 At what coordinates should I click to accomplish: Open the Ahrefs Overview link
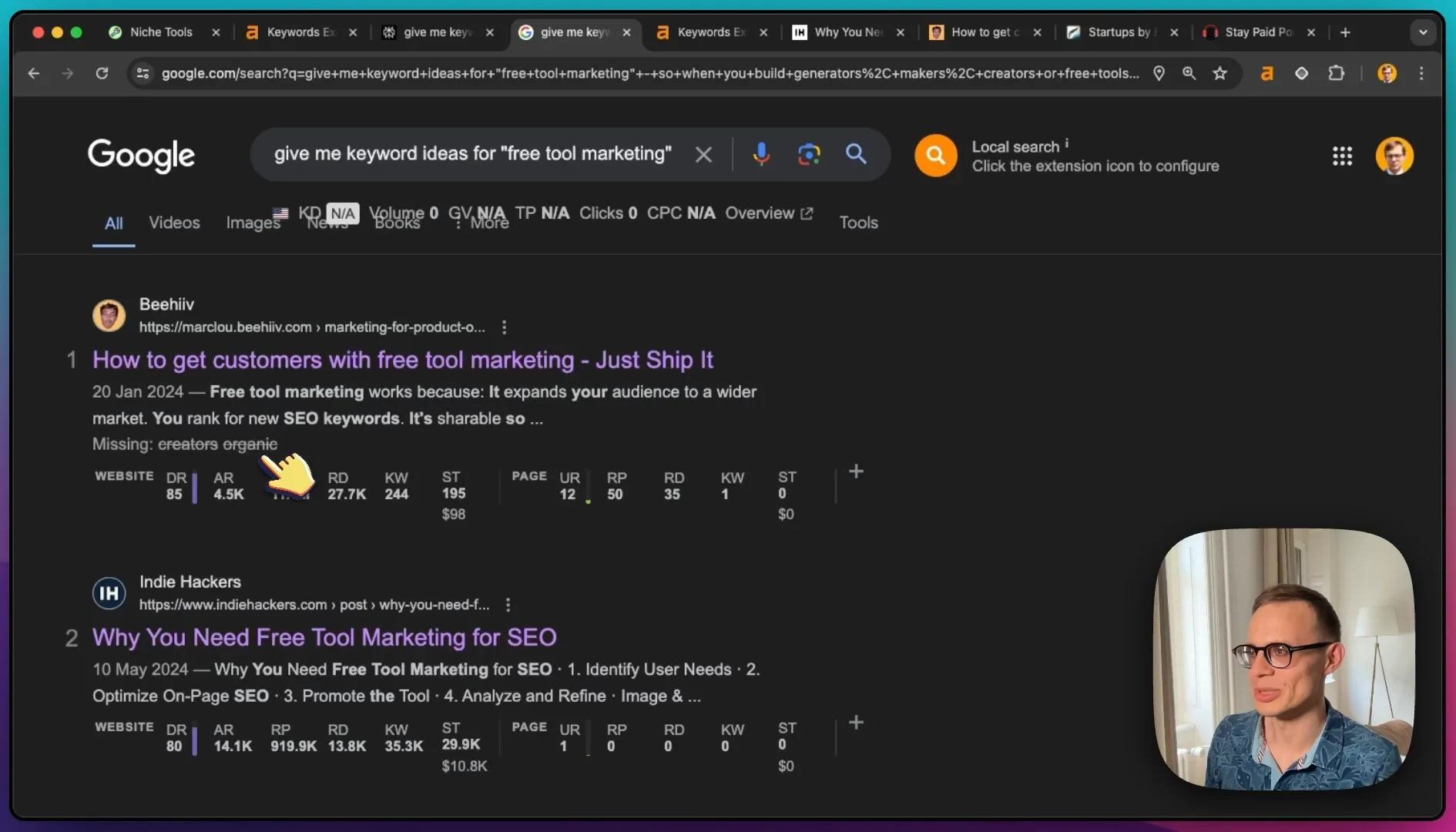(769, 213)
